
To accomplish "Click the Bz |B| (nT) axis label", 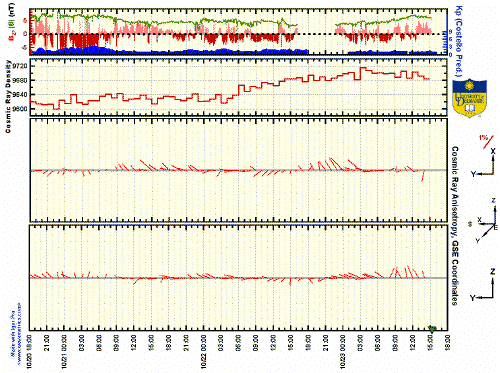I will tap(13, 22).
